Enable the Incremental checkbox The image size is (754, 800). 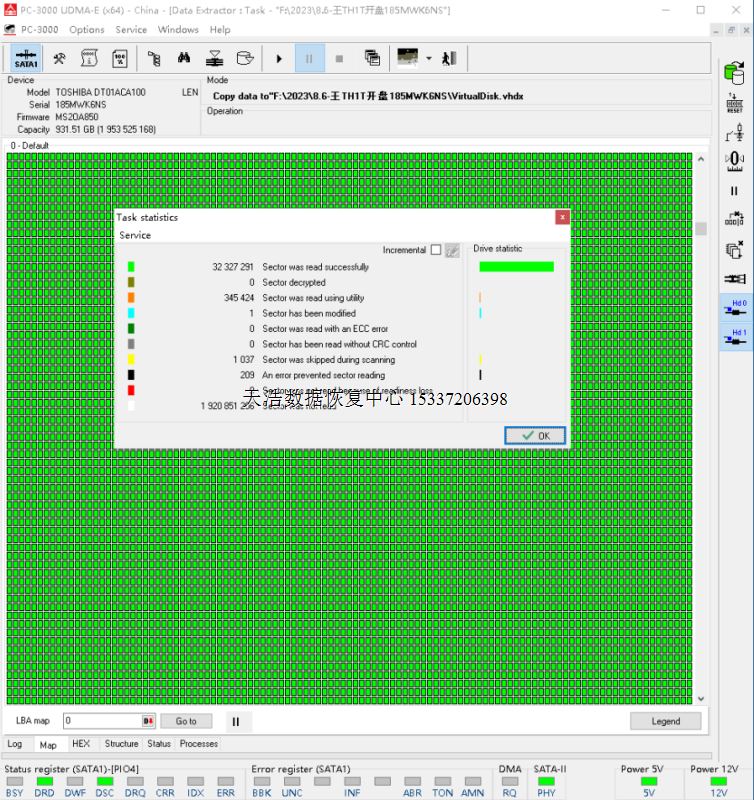click(x=436, y=250)
